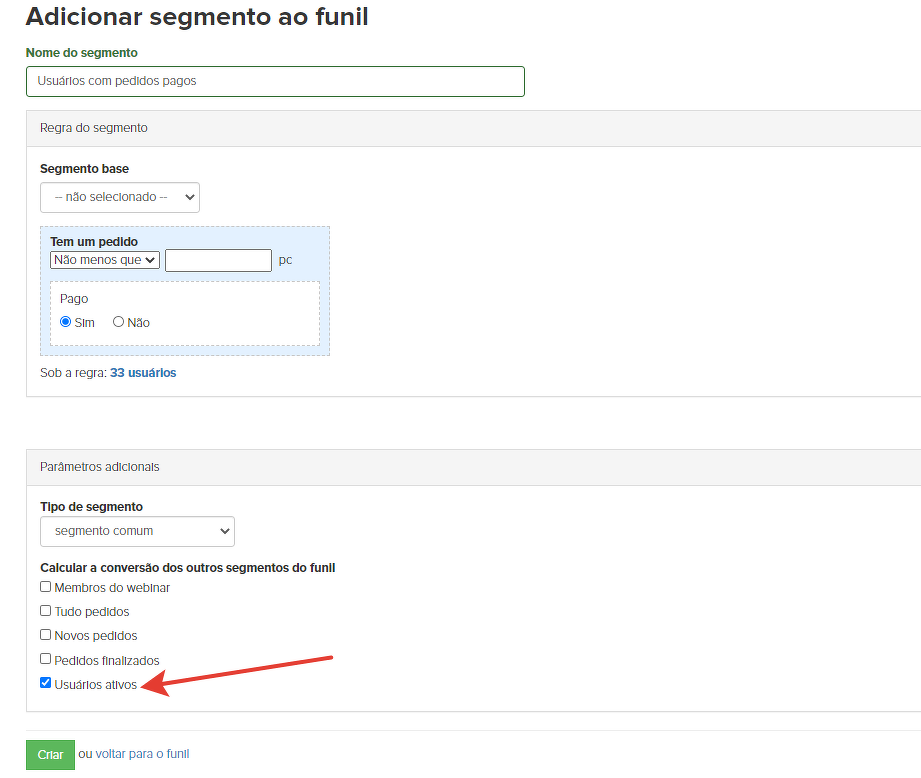Click the 'Adicionar segmento ao funil' page heading
The height and width of the screenshot is (778, 921).
coord(197,17)
